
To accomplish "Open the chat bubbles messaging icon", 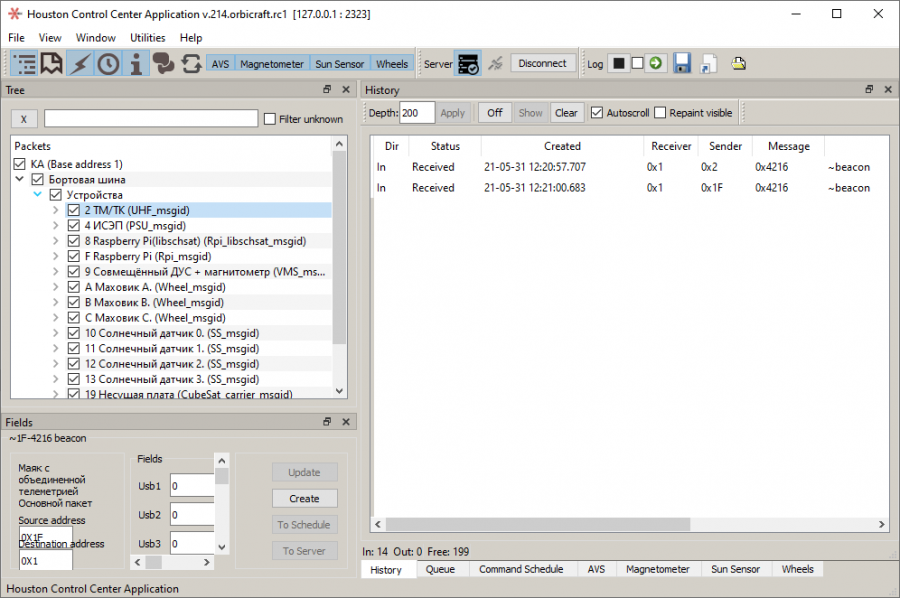I will coord(166,62).
